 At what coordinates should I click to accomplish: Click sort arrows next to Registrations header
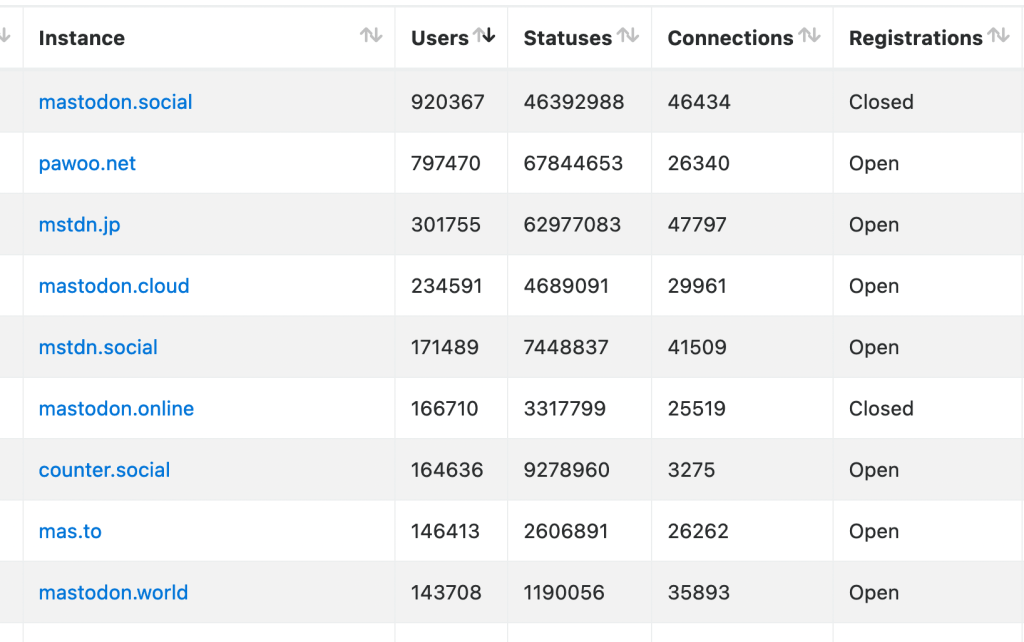[x=998, y=36]
